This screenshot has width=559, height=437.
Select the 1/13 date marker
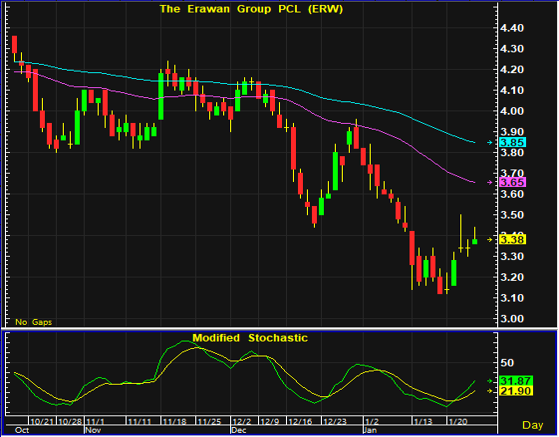click(423, 422)
